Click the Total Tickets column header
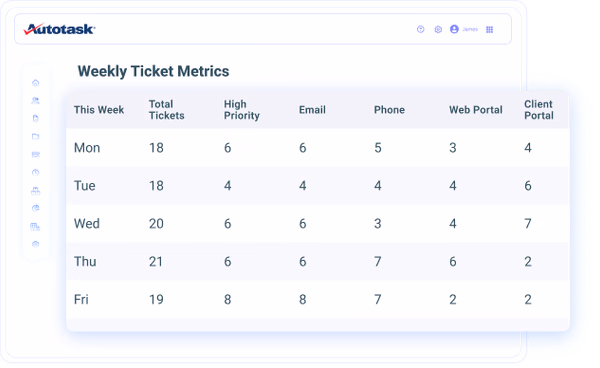 166,110
